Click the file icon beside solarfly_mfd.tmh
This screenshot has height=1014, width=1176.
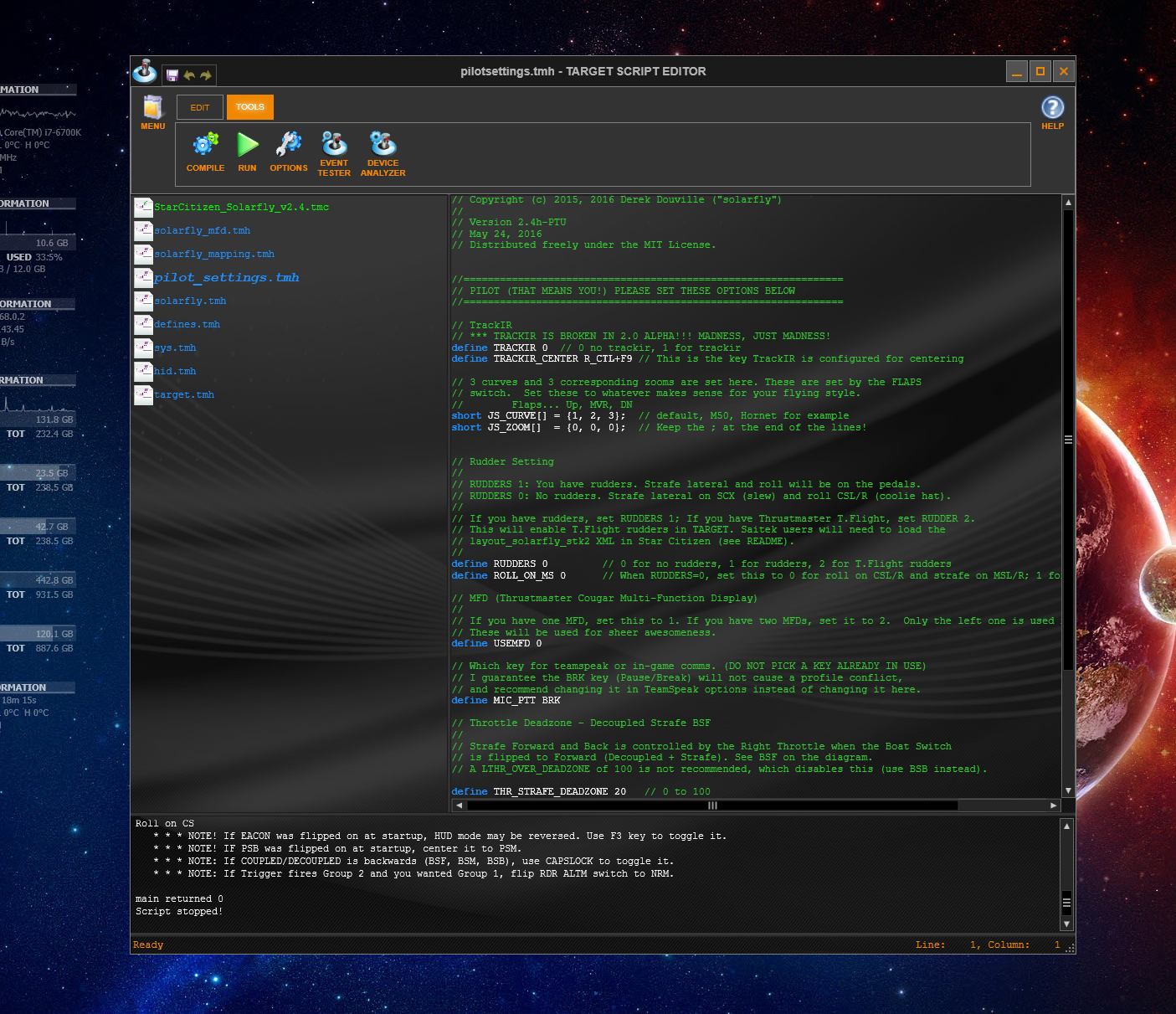pos(144,230)
